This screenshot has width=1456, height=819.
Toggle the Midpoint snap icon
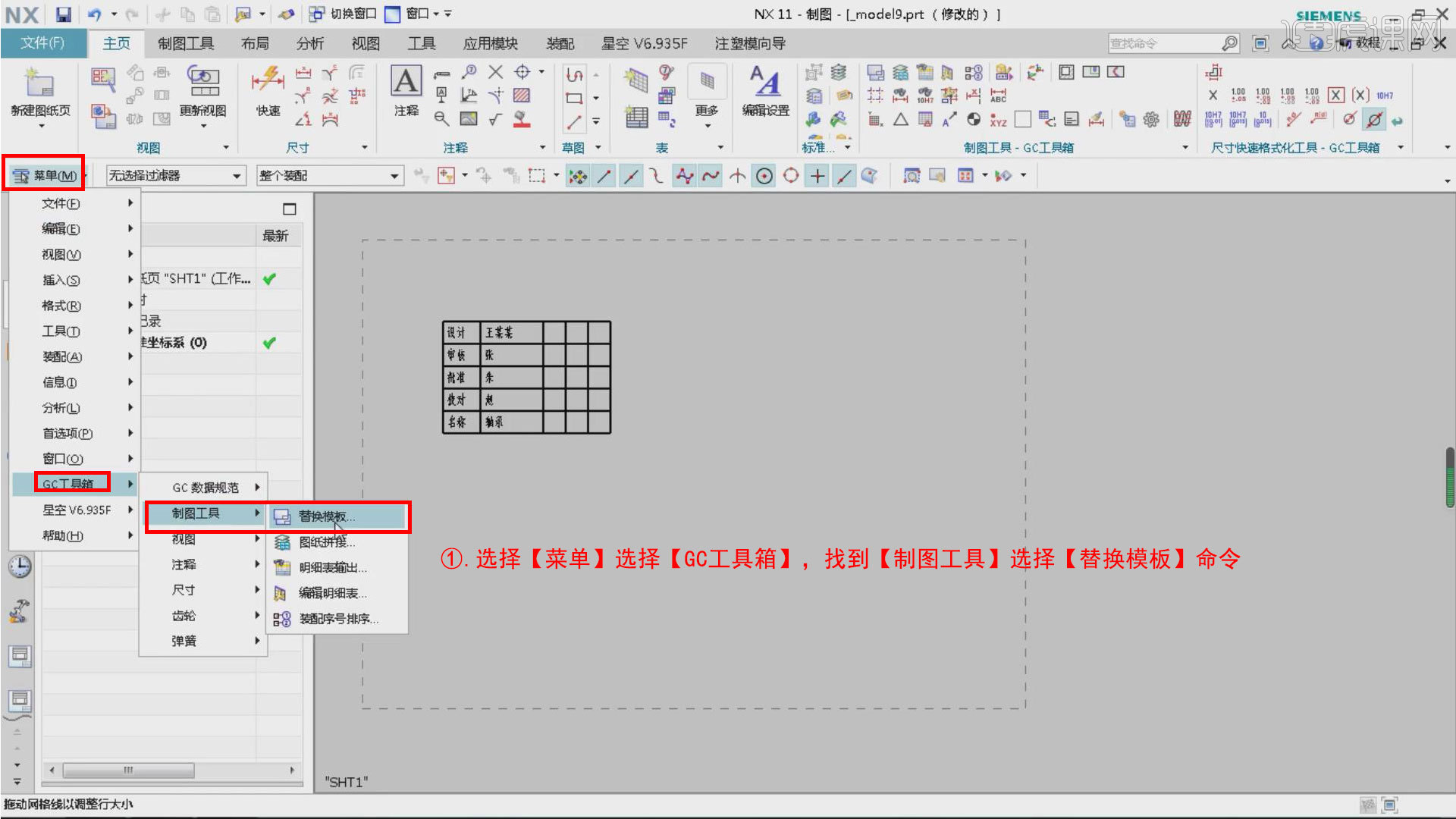630,176
